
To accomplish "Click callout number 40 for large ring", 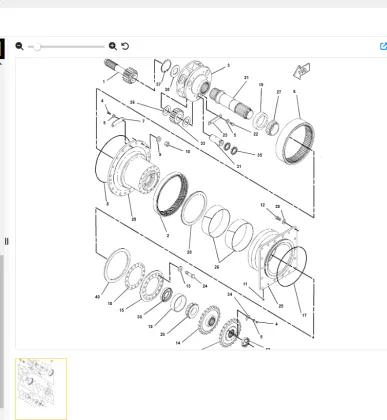I will pos(97,297).
